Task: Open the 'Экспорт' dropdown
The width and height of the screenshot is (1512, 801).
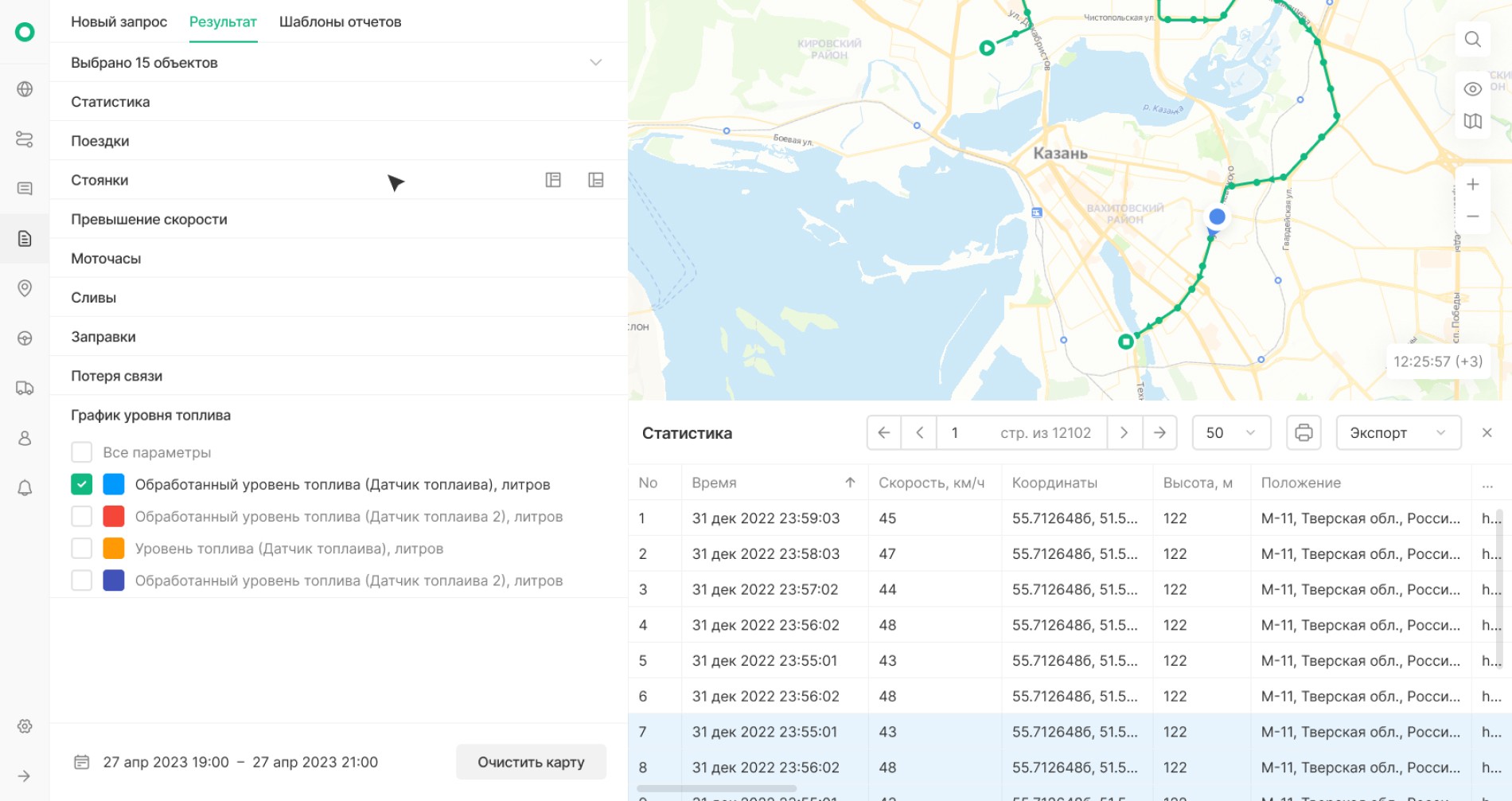Action: [1397, 433]
